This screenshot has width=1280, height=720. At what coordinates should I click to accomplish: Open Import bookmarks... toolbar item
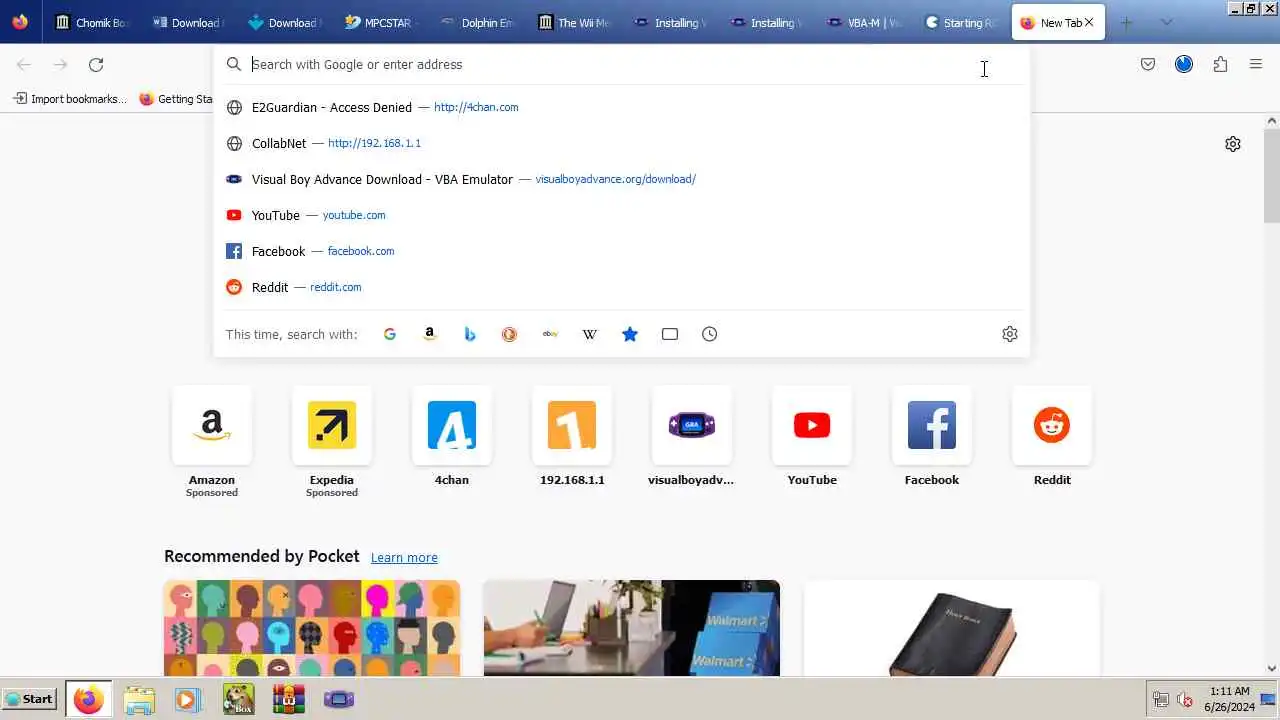pyautogui.click(x=70, y=99)
